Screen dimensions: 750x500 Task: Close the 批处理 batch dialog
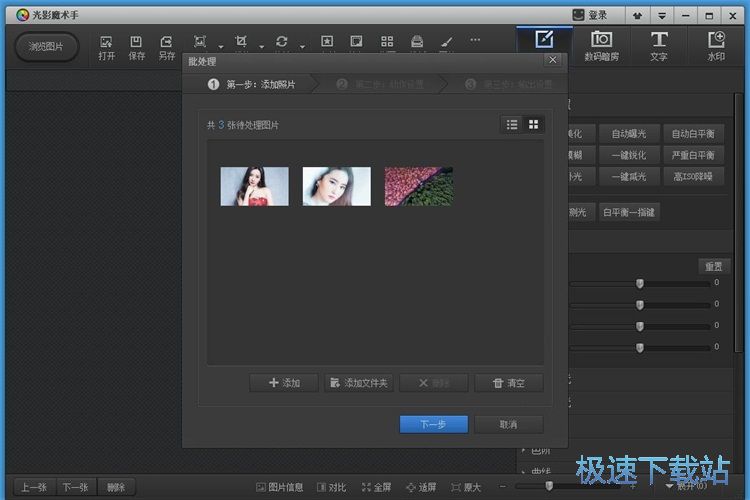click(x=552, y=60)
